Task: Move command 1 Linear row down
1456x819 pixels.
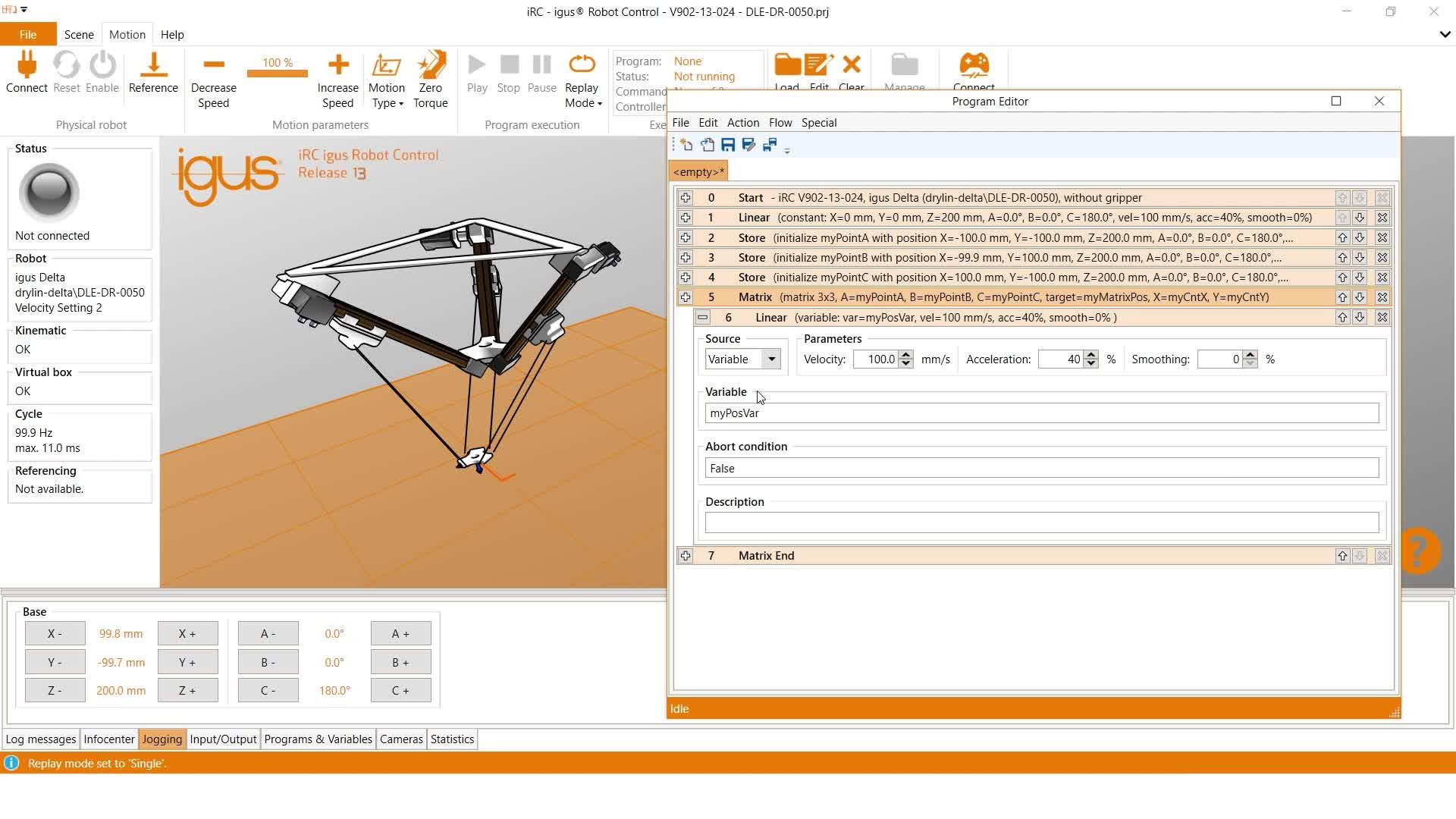Action: tap(1360, 218)
